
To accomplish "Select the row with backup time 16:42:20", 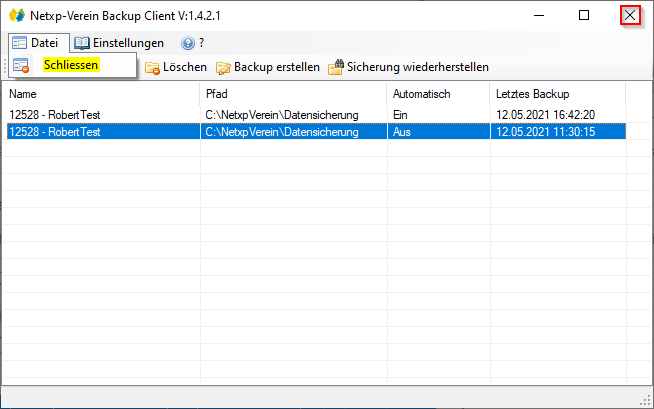I will [316, 115].
